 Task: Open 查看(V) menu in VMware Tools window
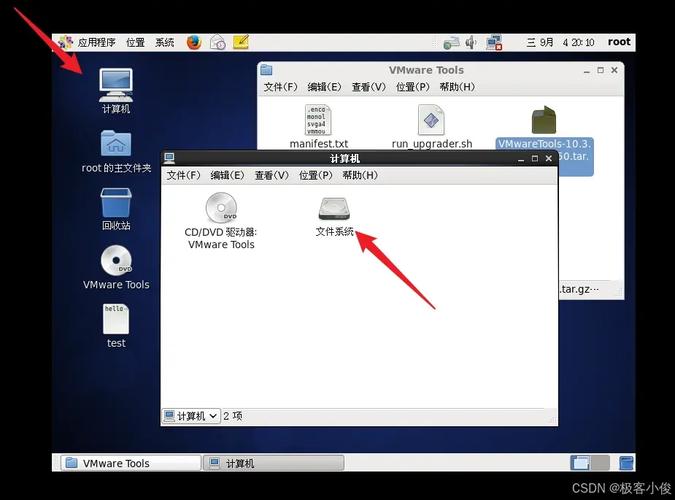368,87
